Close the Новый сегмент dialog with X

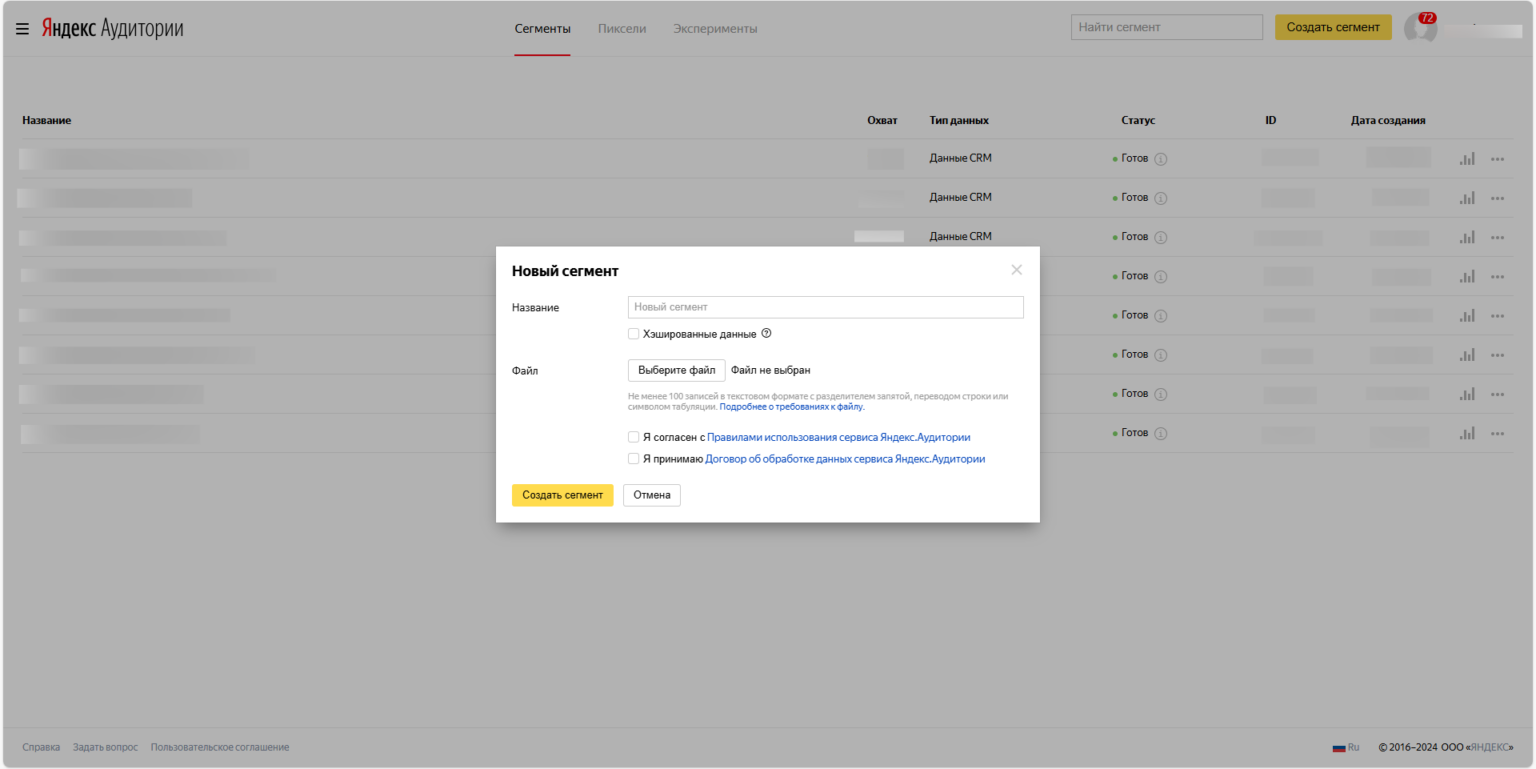[1016, 270]
